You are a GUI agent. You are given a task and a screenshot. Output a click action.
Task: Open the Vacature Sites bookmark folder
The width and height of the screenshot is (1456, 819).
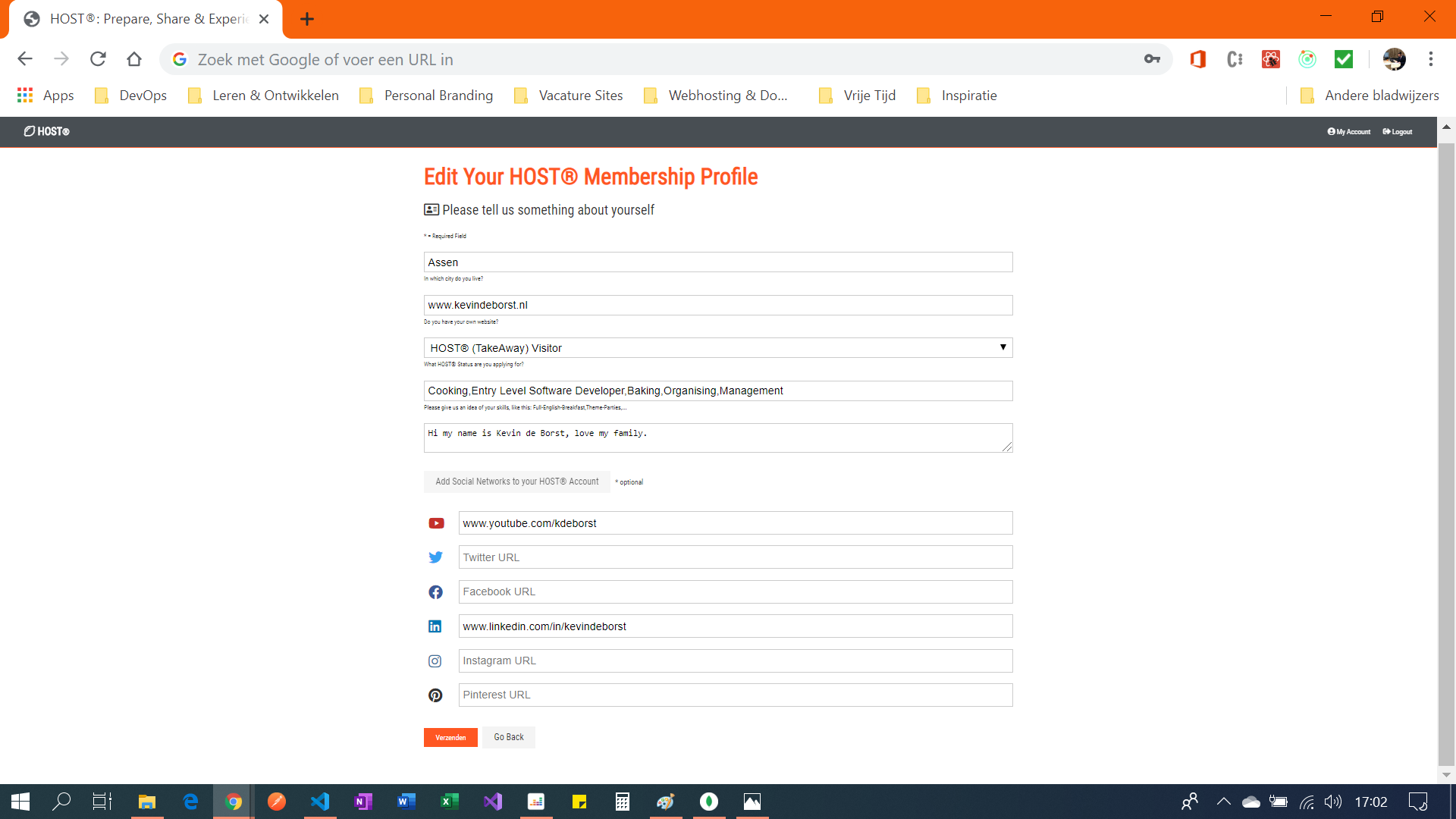click(568, 96)
